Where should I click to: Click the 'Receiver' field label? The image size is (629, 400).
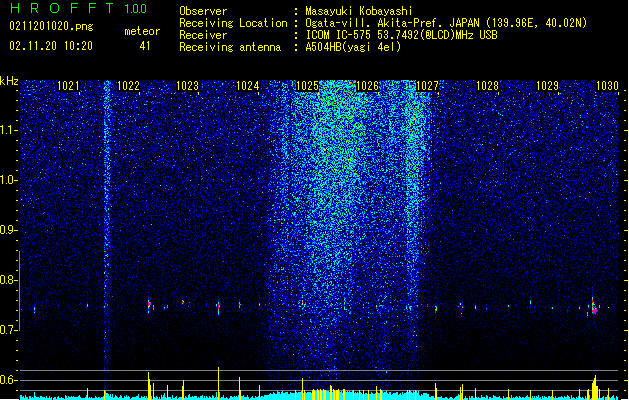coord(203,35)
